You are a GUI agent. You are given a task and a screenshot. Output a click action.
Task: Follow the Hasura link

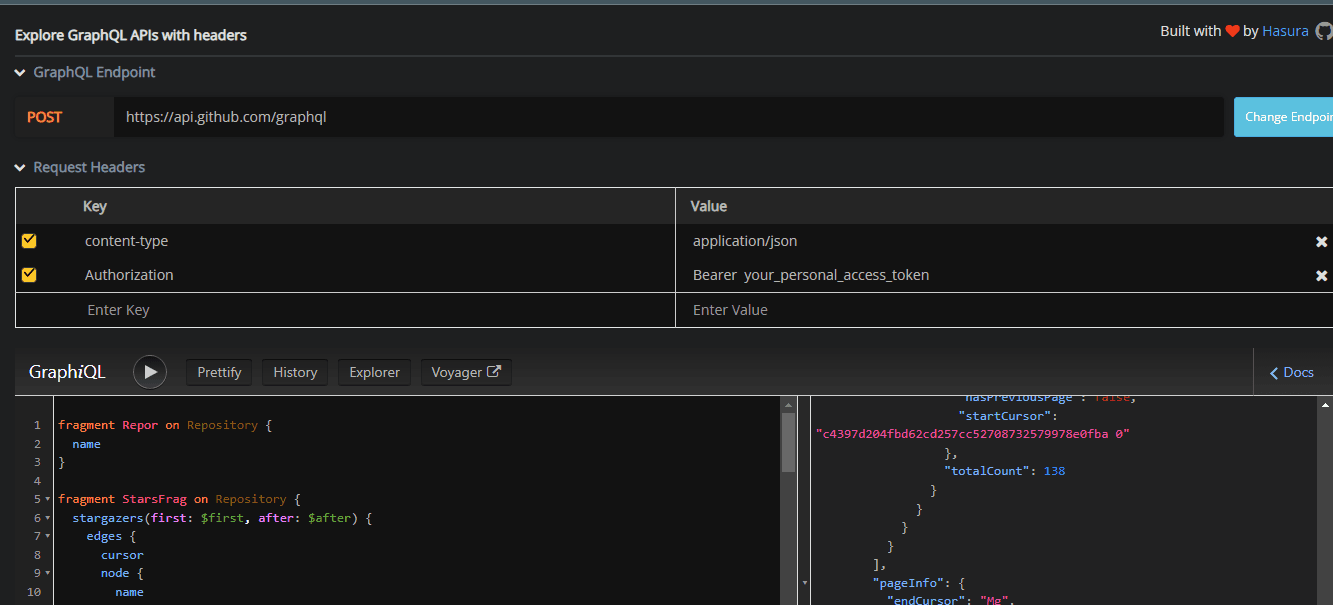click(x=1285, y=31)
